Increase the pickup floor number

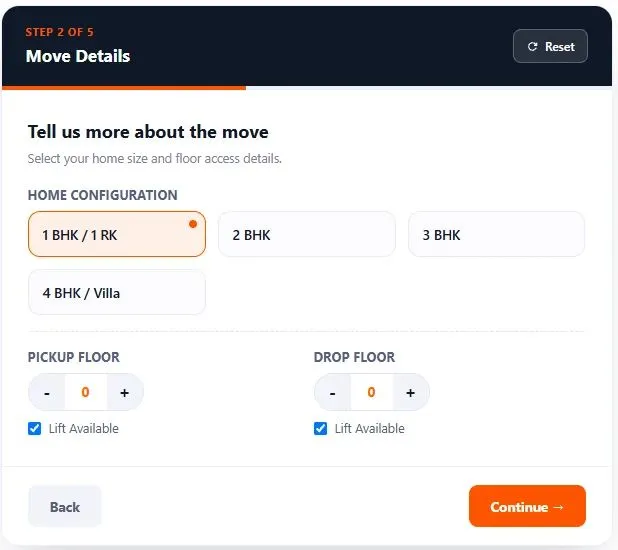point(125,392)
